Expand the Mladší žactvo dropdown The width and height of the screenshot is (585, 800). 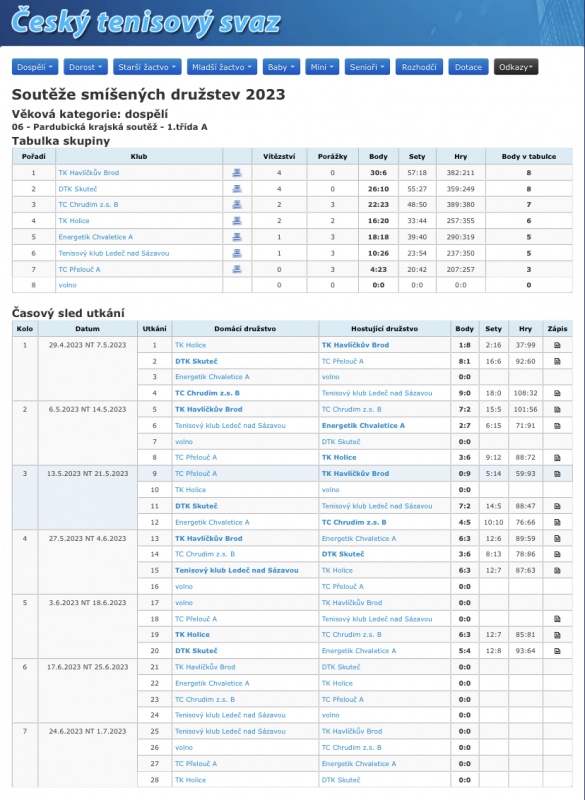tap(222, 67)
